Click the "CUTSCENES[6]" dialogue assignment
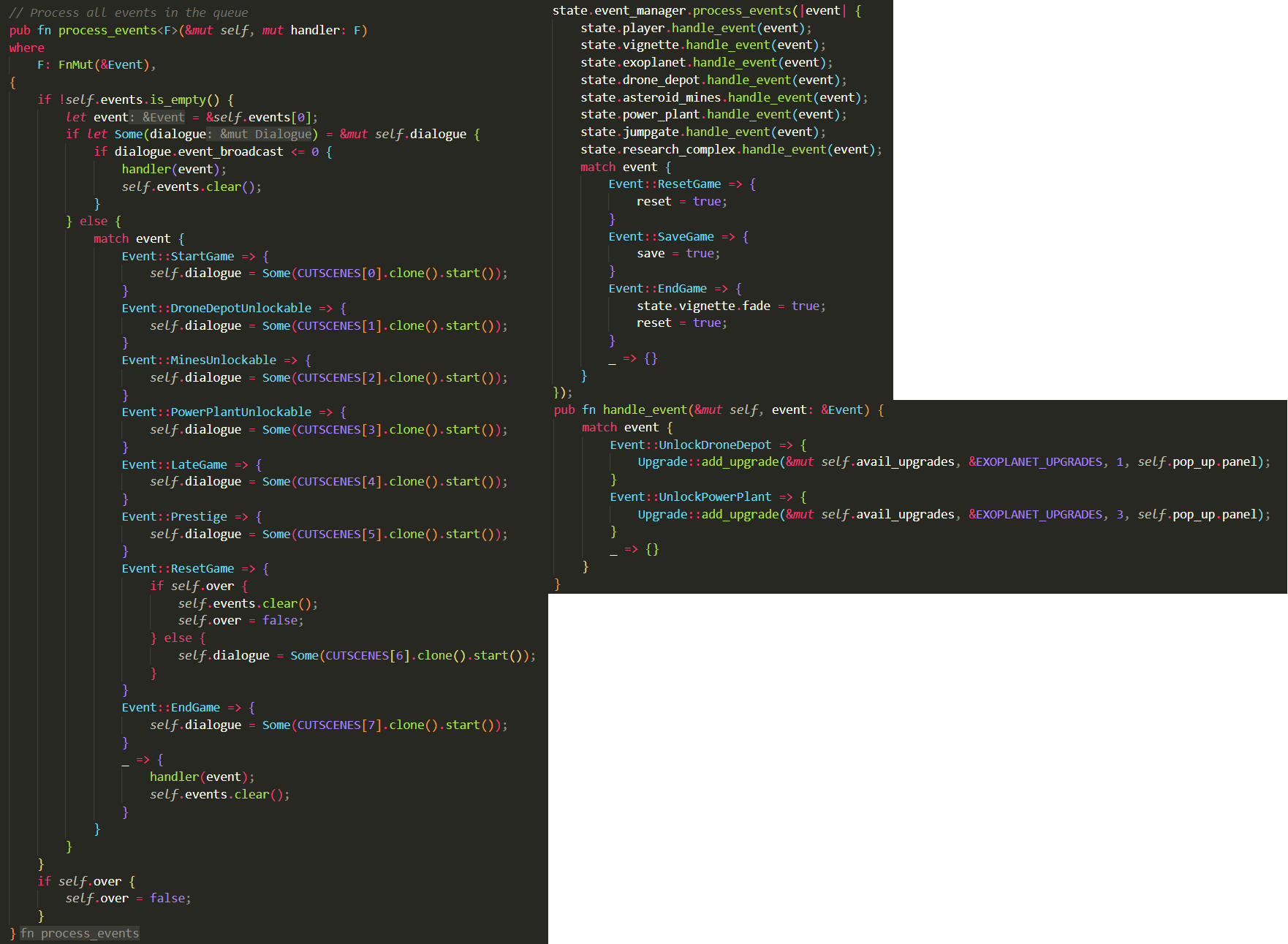 click(357, 655)
